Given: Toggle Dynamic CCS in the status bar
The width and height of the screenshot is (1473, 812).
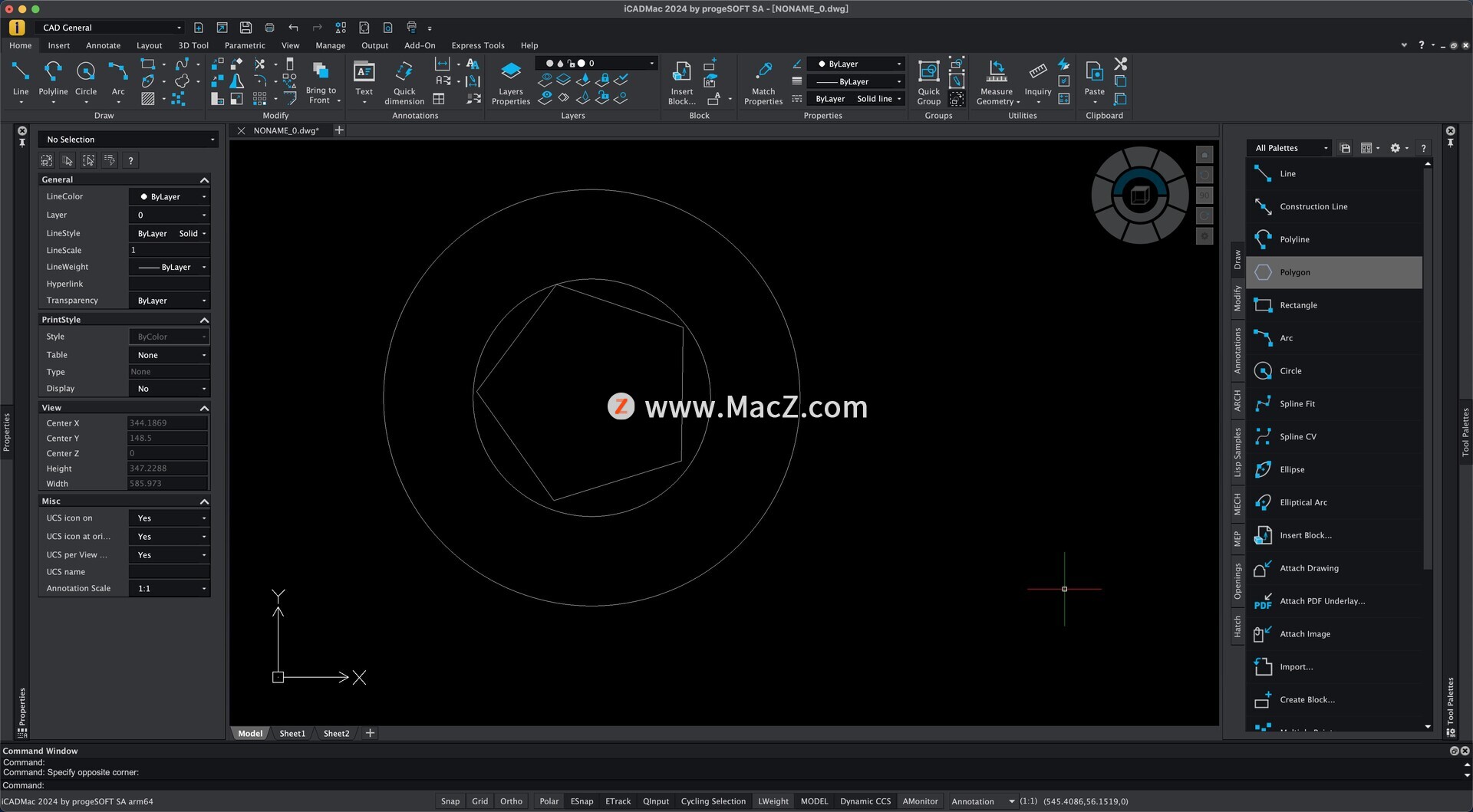Looking at the screenshot, I should coord(865,801).
